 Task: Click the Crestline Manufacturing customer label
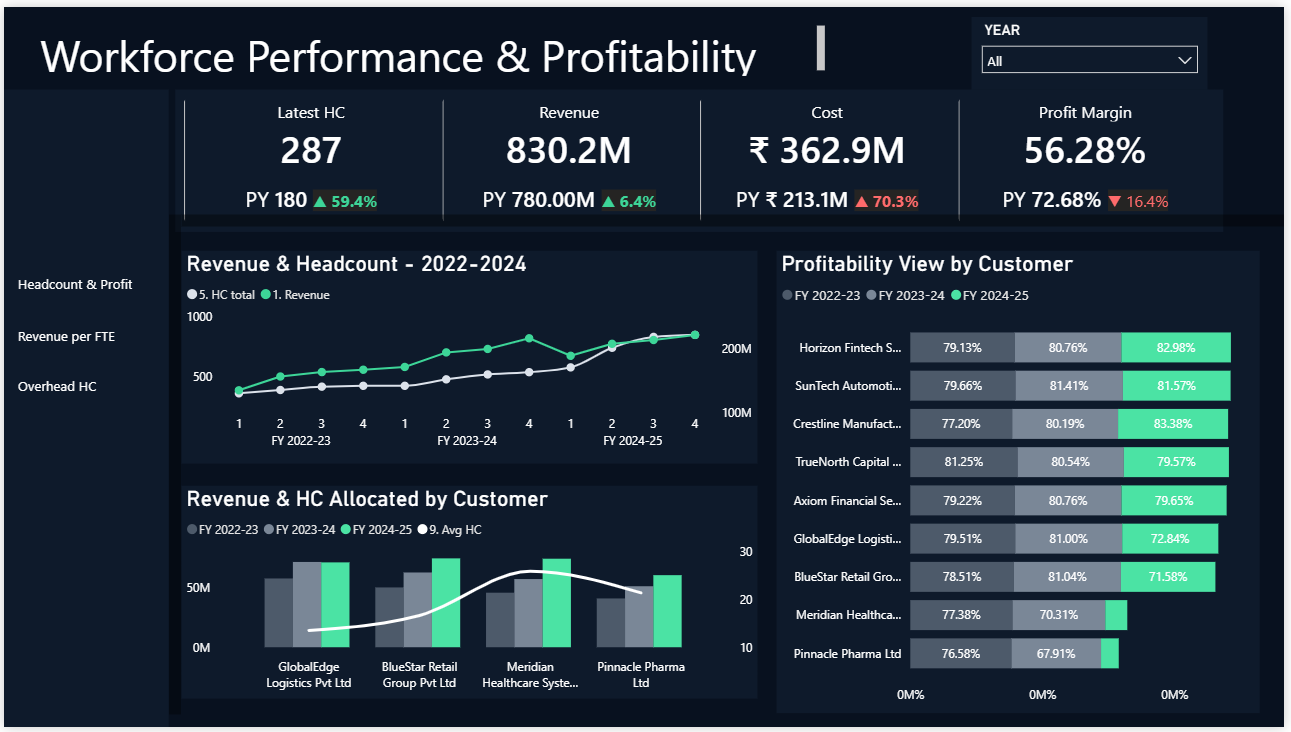[x=846, y=423]
